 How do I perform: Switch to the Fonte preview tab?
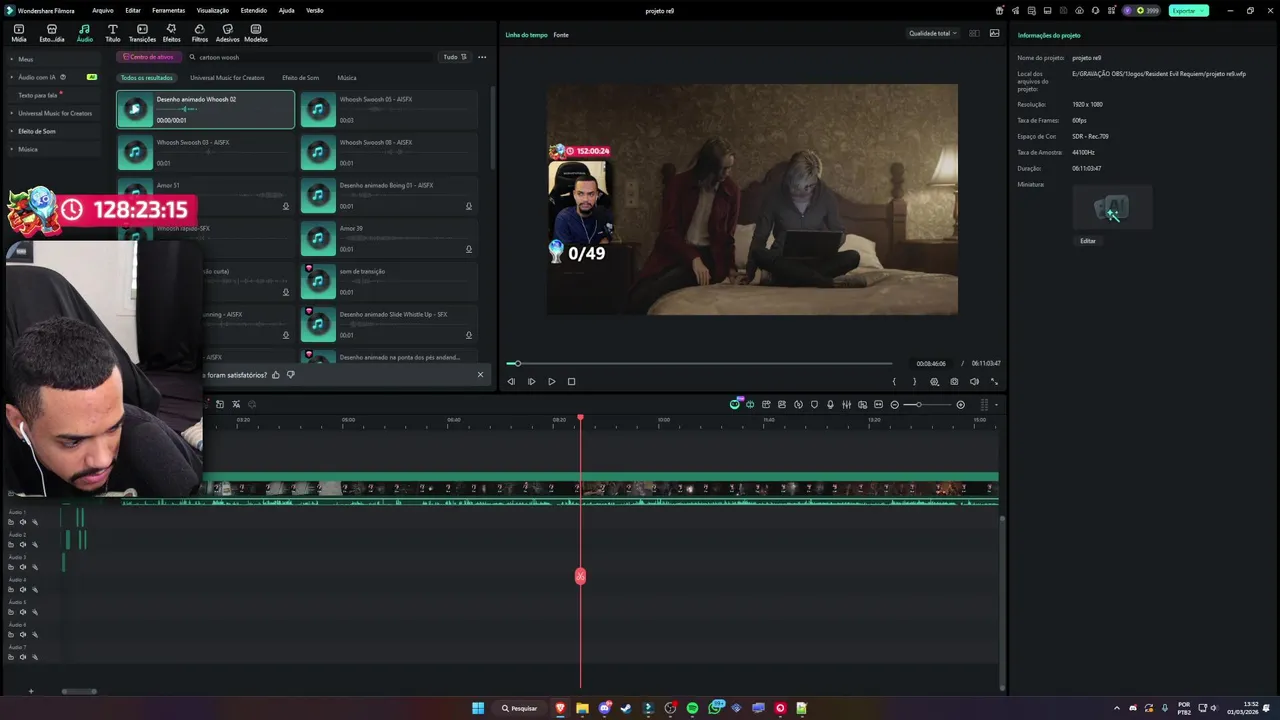[x=561, y=35]
